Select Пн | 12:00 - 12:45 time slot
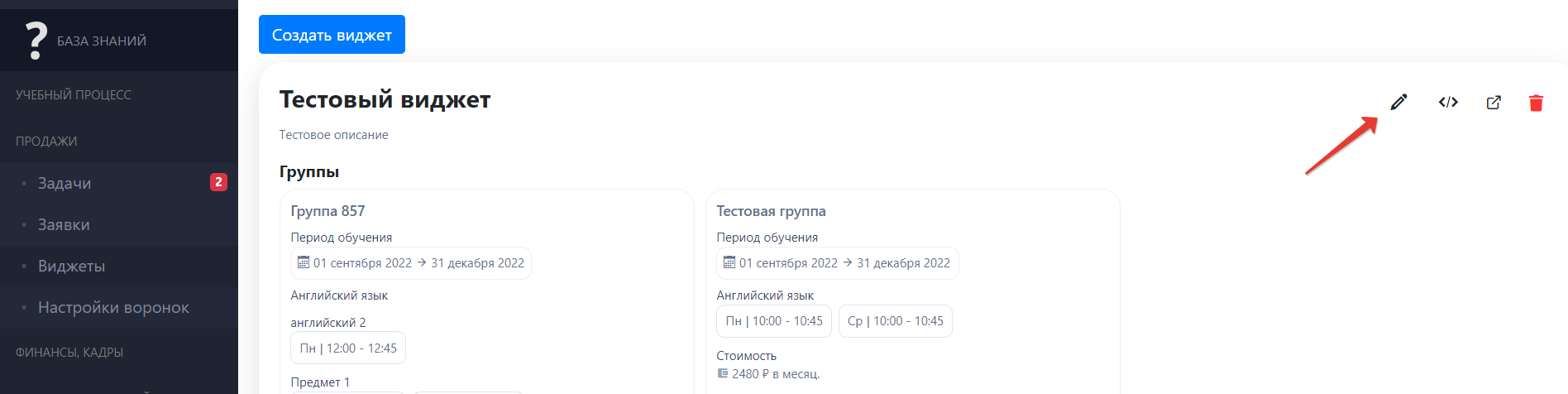Viewport: 1568px width, 394px height. 348,348
